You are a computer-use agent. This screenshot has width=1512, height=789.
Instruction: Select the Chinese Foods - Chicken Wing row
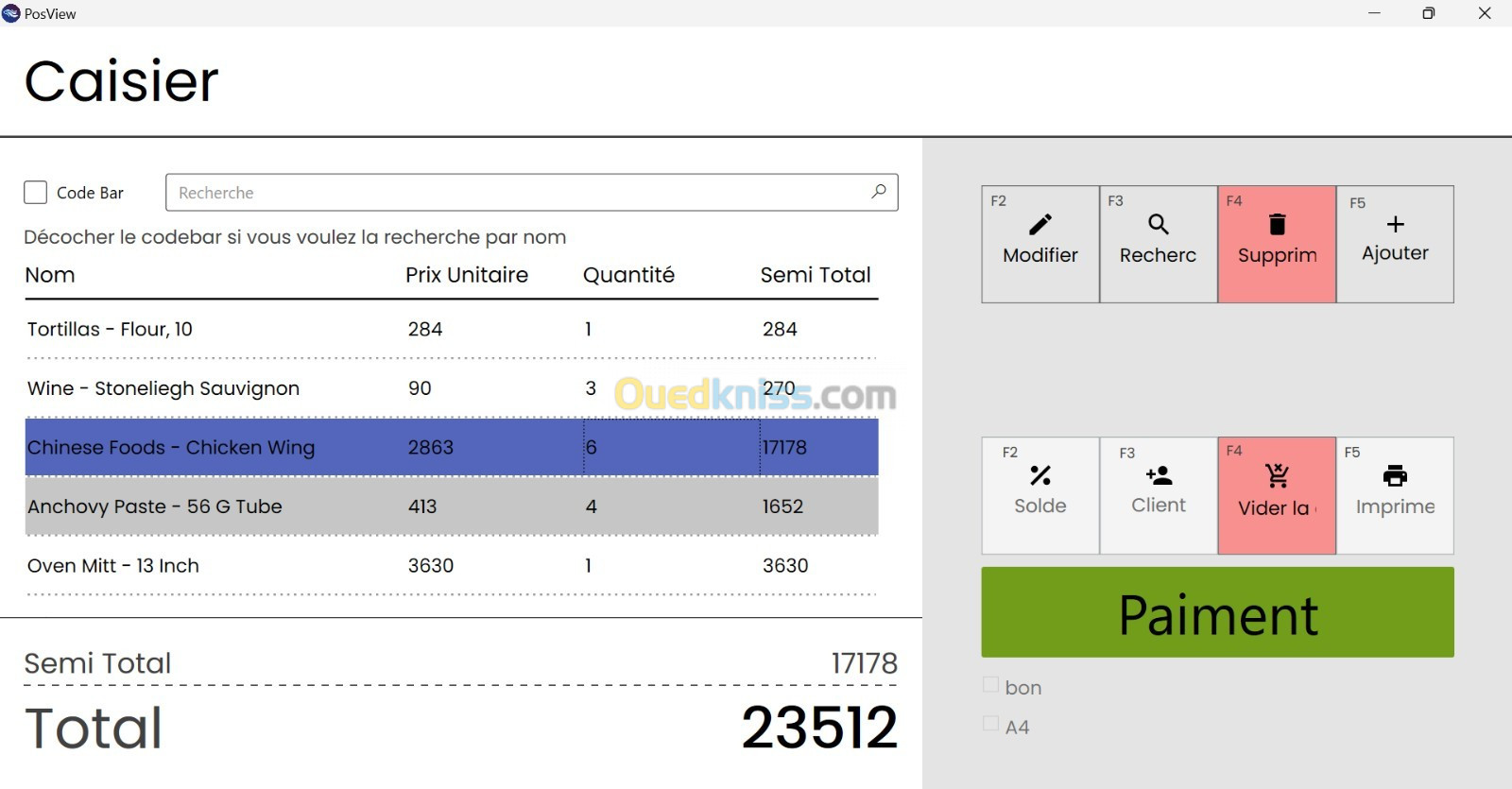click(x=452, y=447)
